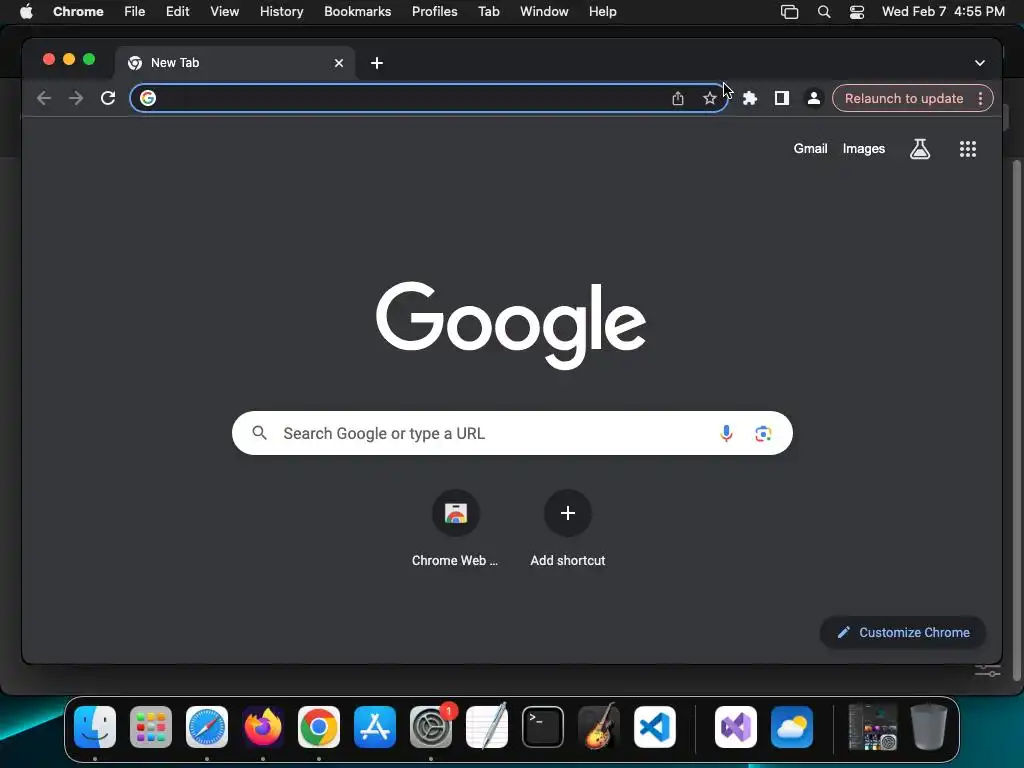Open the History menu
This screenshot has height=768, width=1024.
point(281,11)
